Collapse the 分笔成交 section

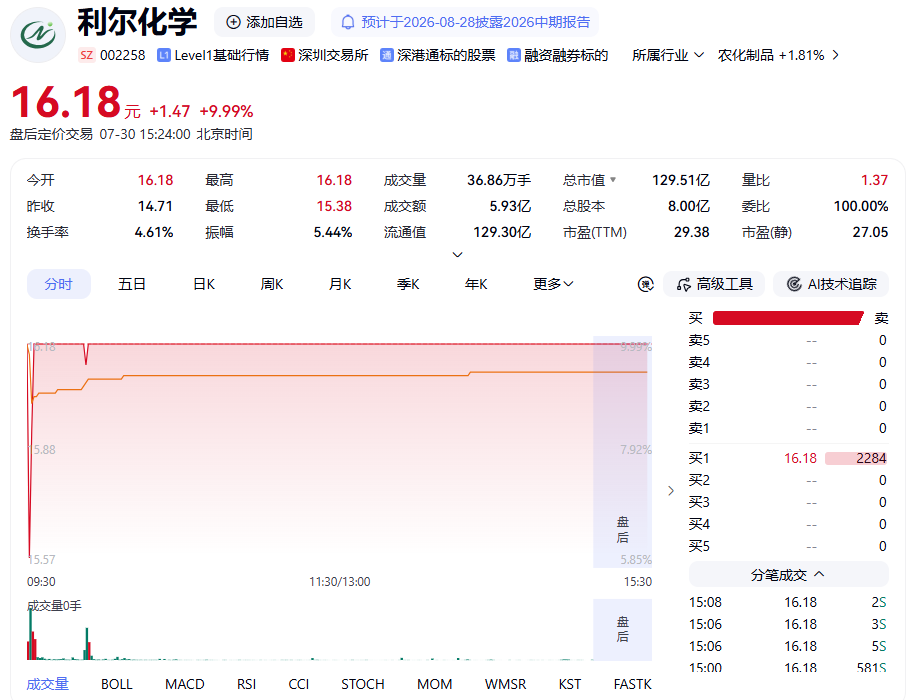coord(788,575)
